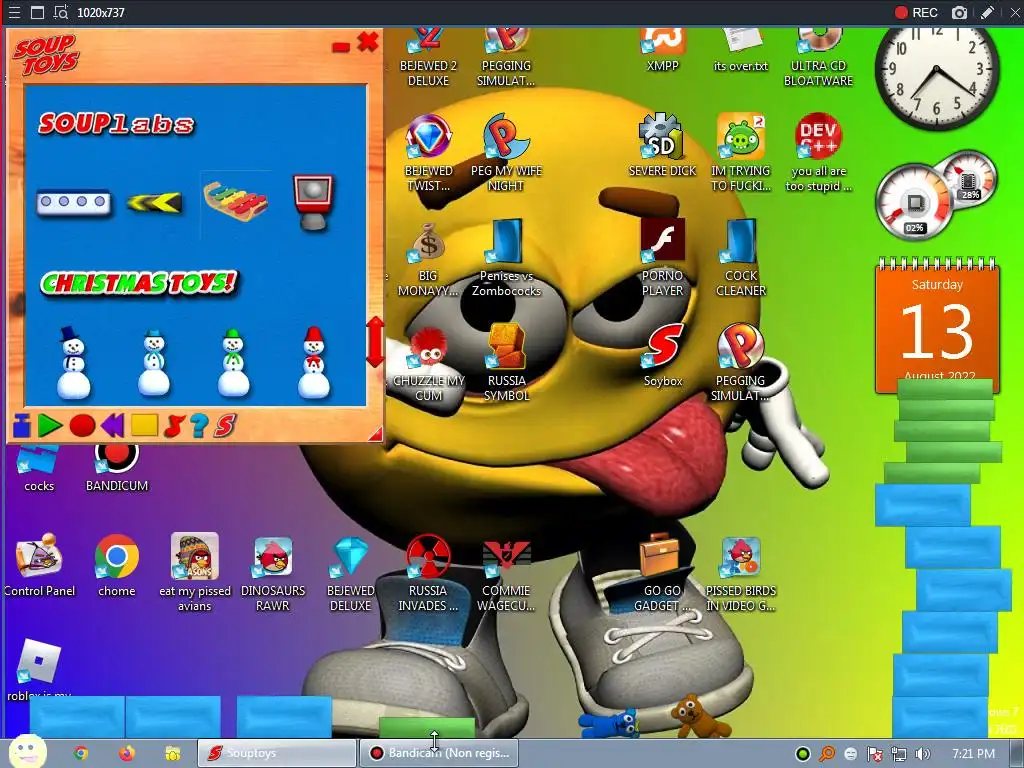The height and width of the screenshot is (768, 1024).
Task: Open the BIG MONAYY money bag icon
Action: [428, 259]
